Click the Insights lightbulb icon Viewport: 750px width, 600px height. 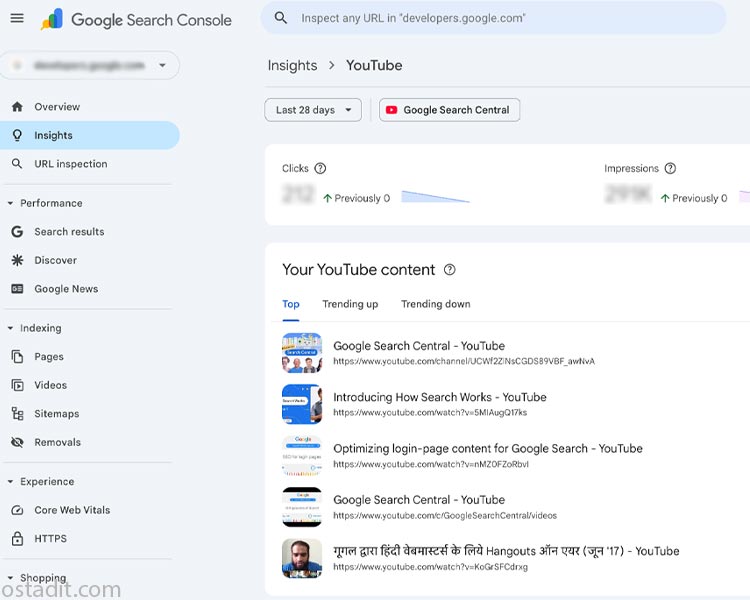(x=17, y=135)
